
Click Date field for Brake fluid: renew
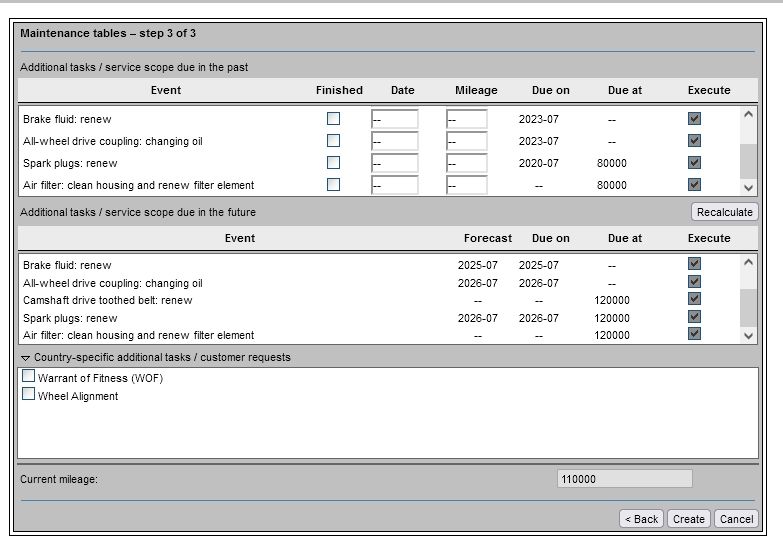[x=394, y=120]
